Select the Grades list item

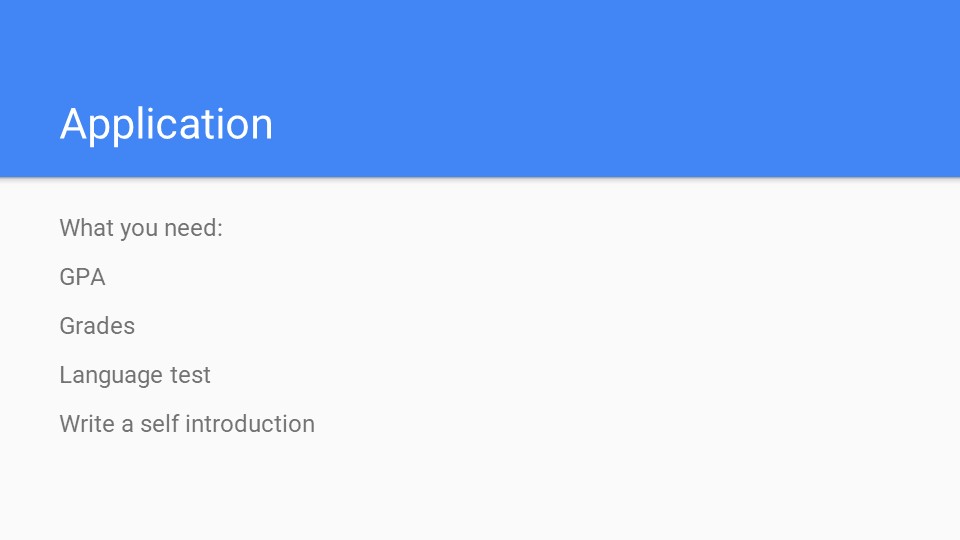pos(97,326)
